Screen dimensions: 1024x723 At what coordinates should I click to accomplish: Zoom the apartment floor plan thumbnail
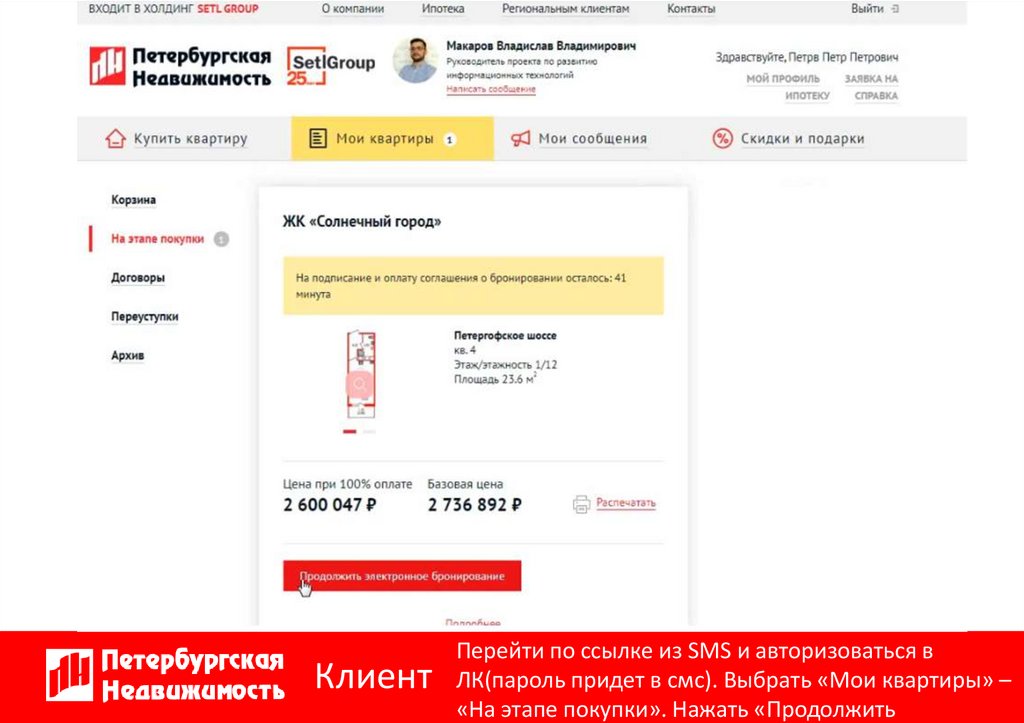360,376
